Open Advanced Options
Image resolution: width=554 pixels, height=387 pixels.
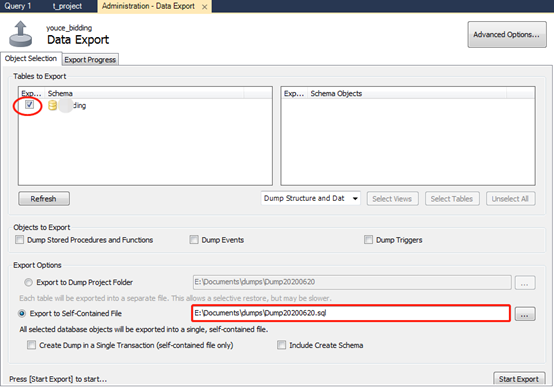tap(507, 34)
